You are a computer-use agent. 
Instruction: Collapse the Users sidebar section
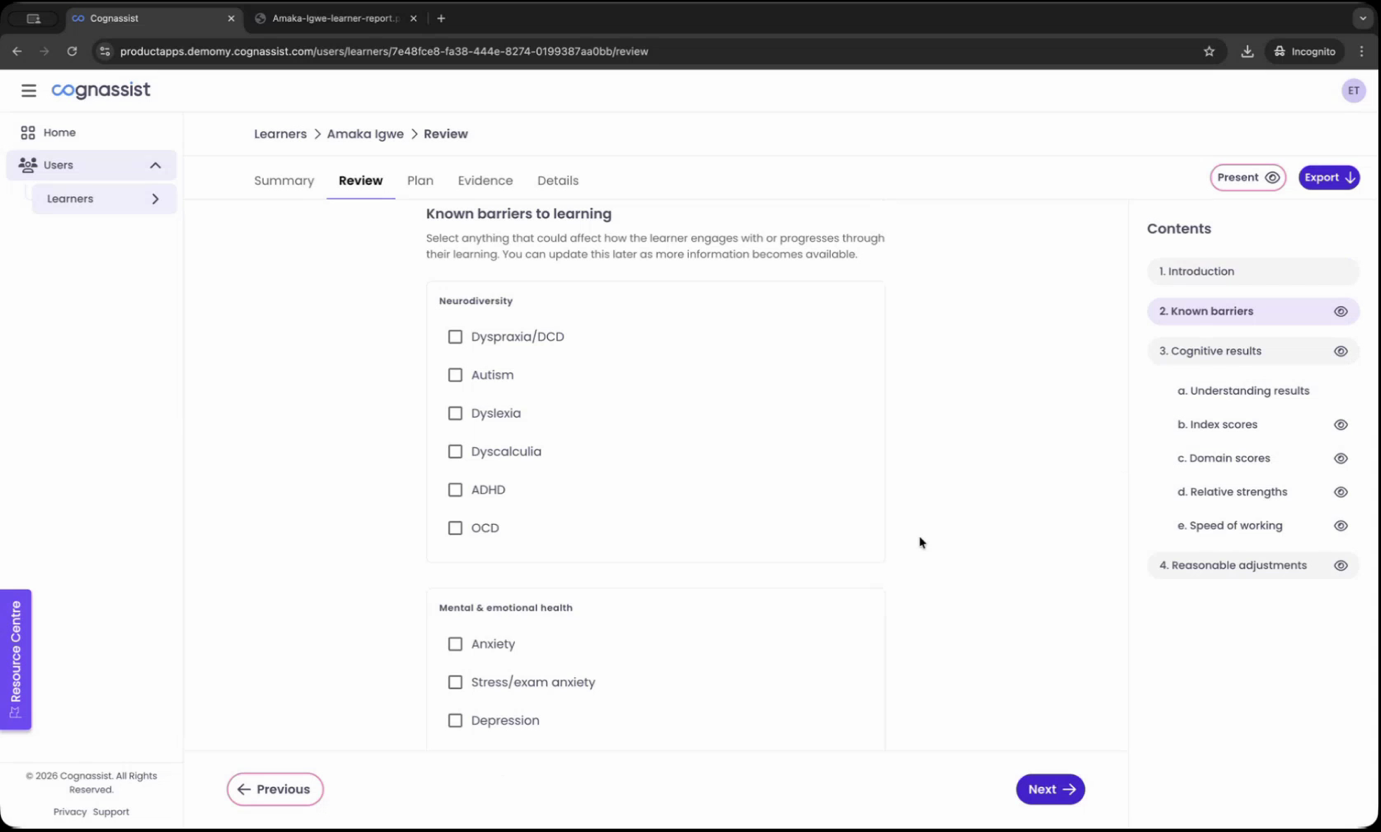tap(155, 165)
